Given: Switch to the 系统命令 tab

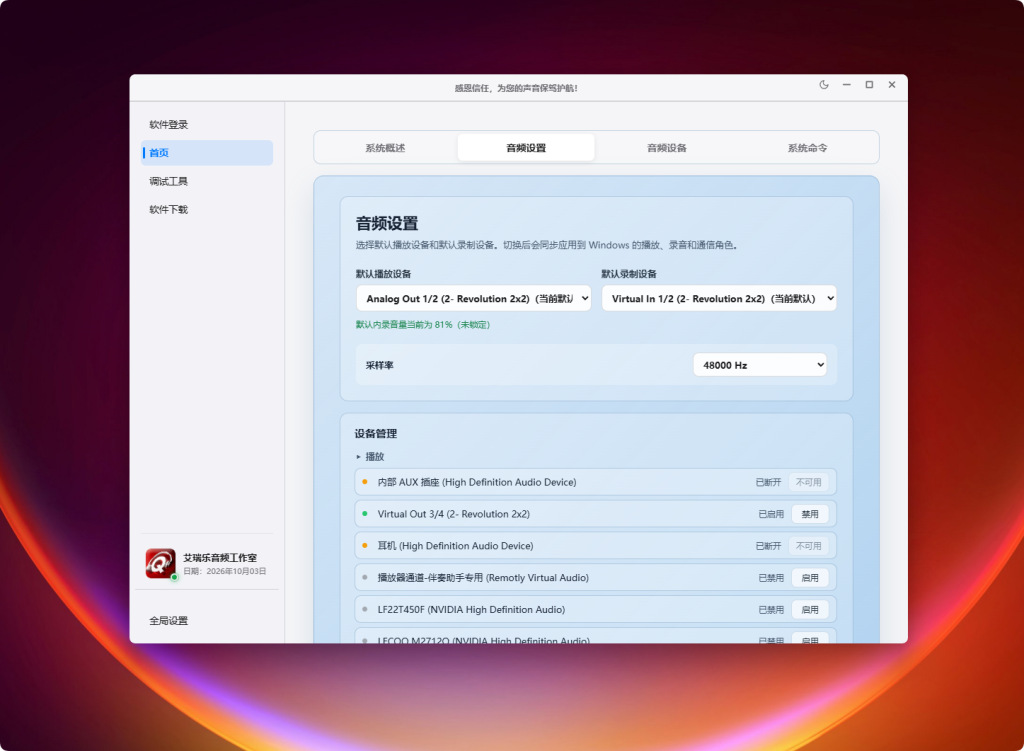Looking at the screenshot, I should coord(807,148).
